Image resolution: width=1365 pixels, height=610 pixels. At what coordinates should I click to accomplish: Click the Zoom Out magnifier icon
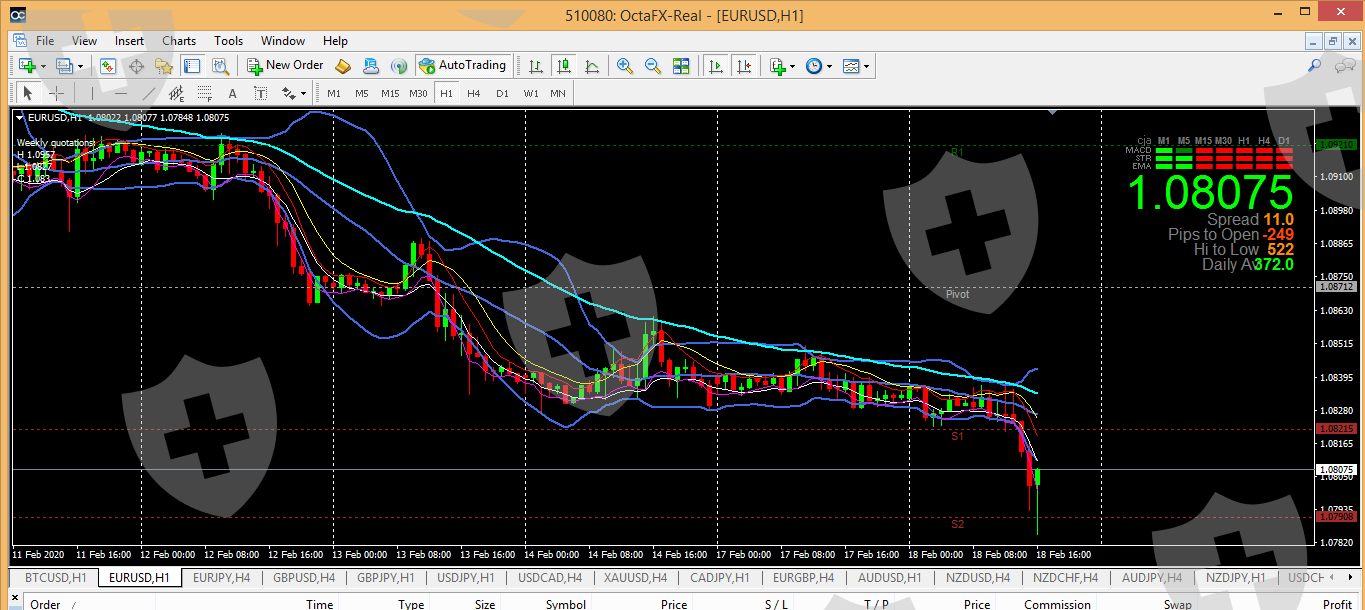click(653, 66)
